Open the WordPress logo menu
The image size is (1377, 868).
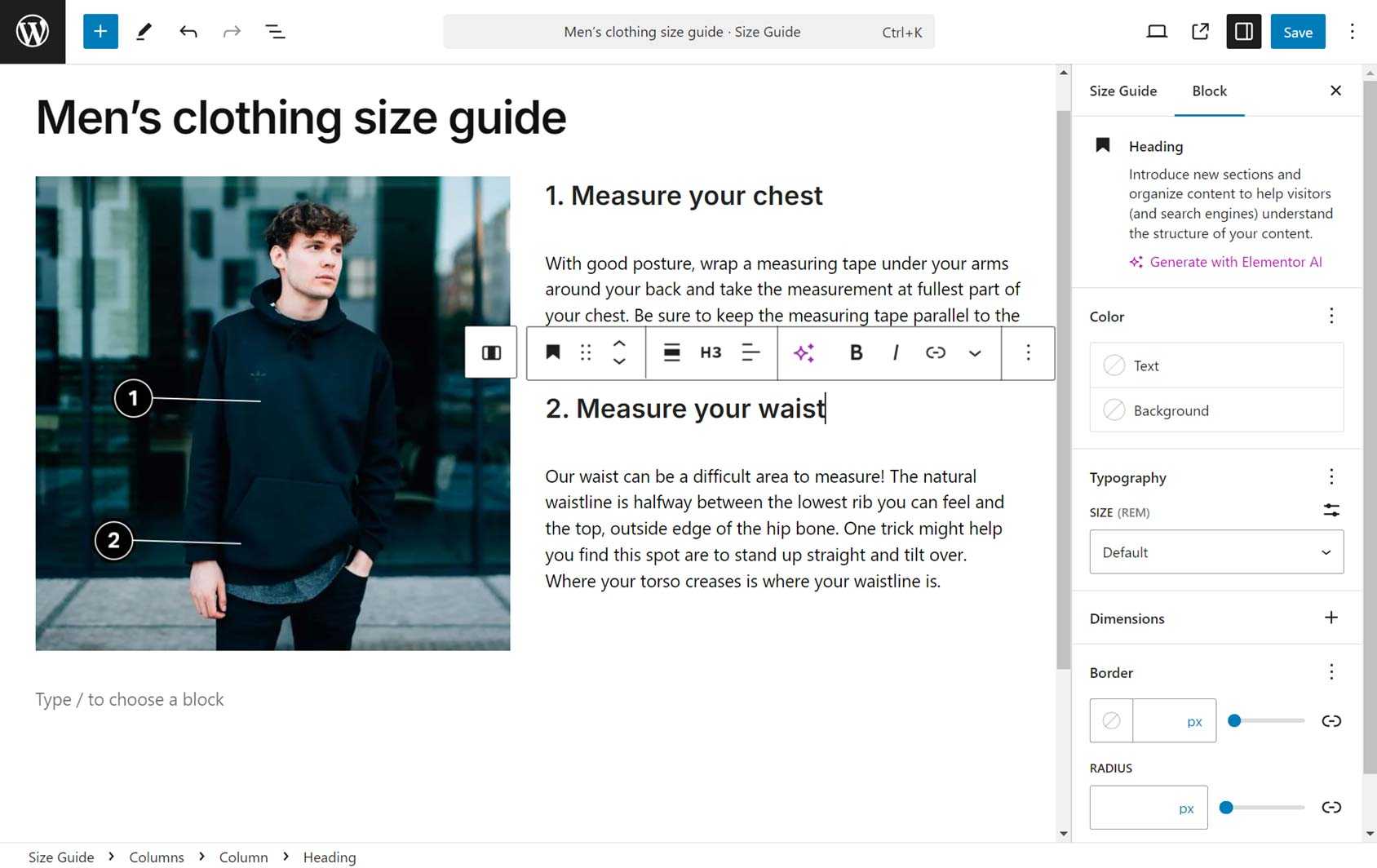click(x=33, y=32)
